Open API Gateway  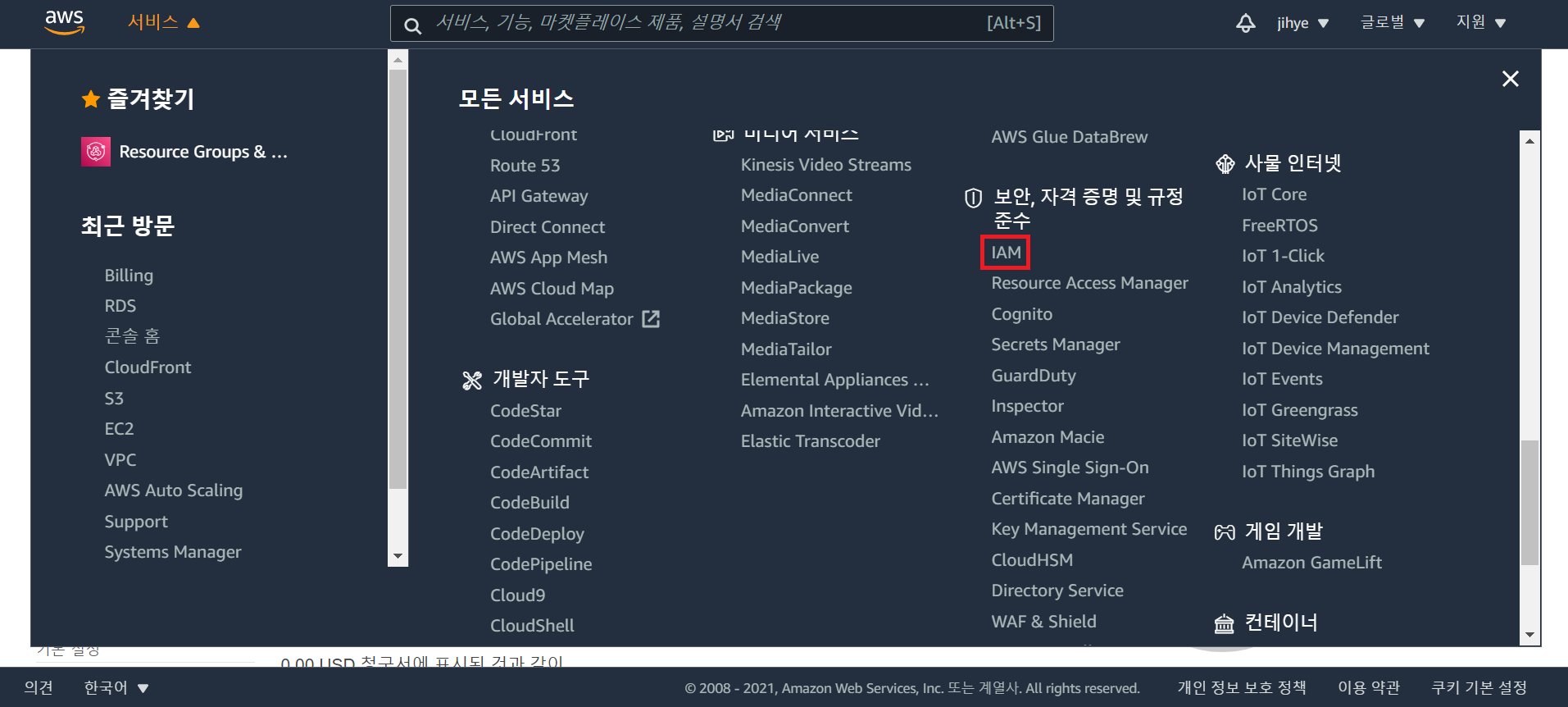[539, 196]
